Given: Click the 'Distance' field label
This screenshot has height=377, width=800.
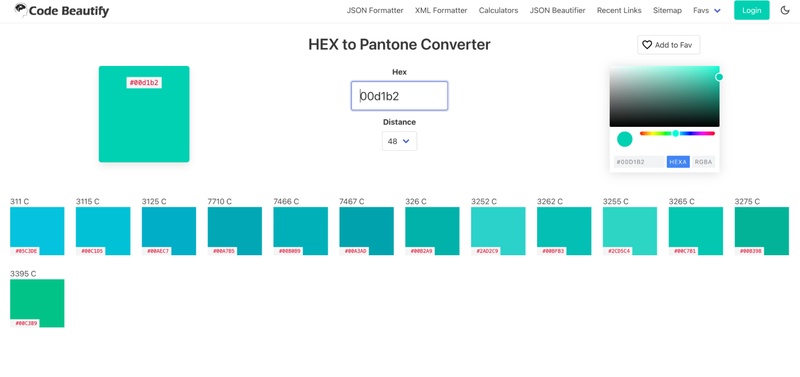Looking at the screenshot, I should coord(399,122).
